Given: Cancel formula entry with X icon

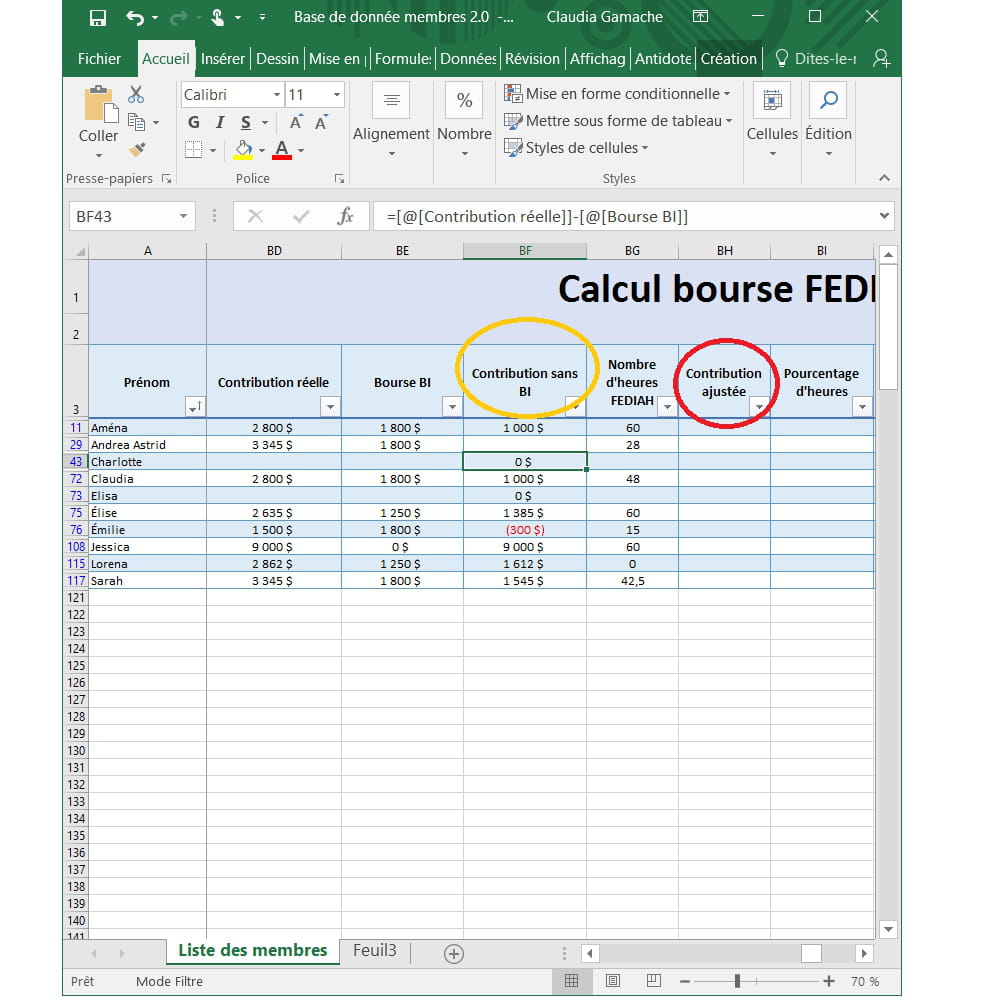Looking at the screenshot, I should [255, 217].
